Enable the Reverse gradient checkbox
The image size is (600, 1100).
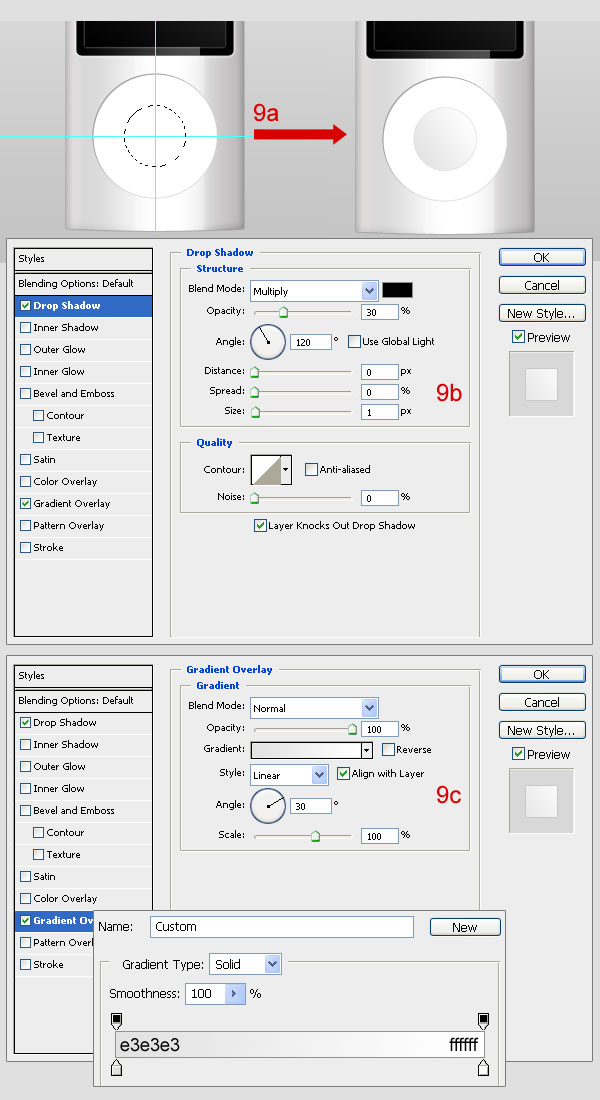pyautogui.click(x=388, y=750)
